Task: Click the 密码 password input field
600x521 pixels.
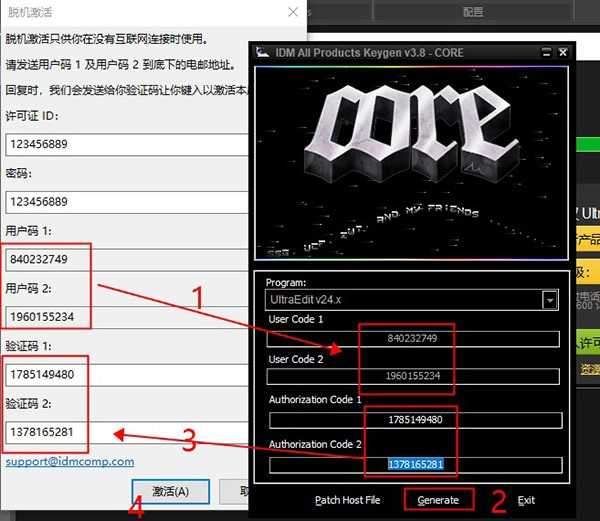Action: 127,202
